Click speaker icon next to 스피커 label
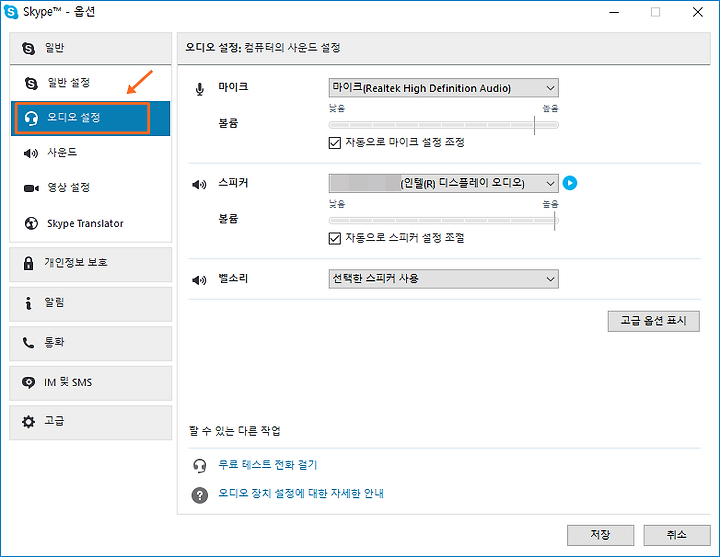The width and height of the screenshot is (720, 557). click(199, 185)
